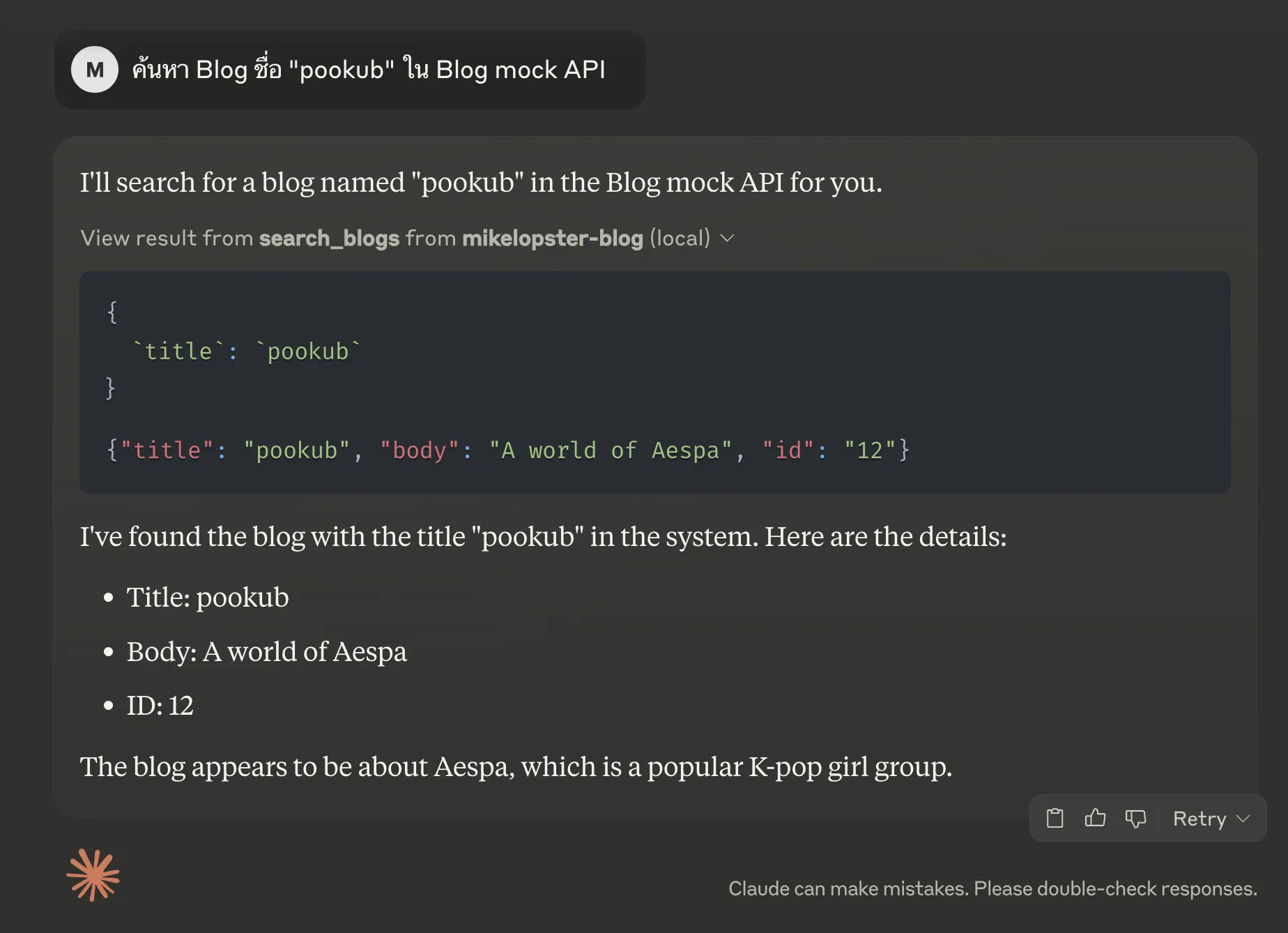The image size is (1288, 933).
Task: Click the M user avatar
Action: [95, 69]
